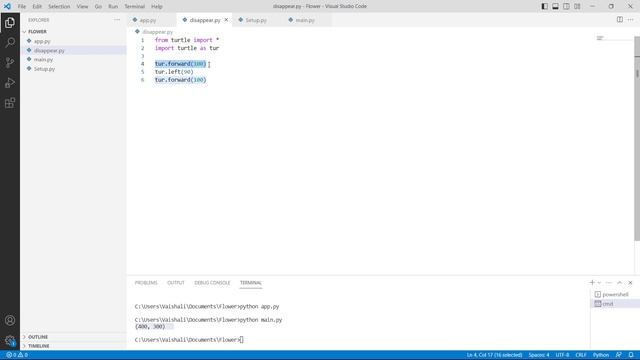The image size is (640, 360).
Task: Click inside terminal prompt line
Action: click(189, 340)
